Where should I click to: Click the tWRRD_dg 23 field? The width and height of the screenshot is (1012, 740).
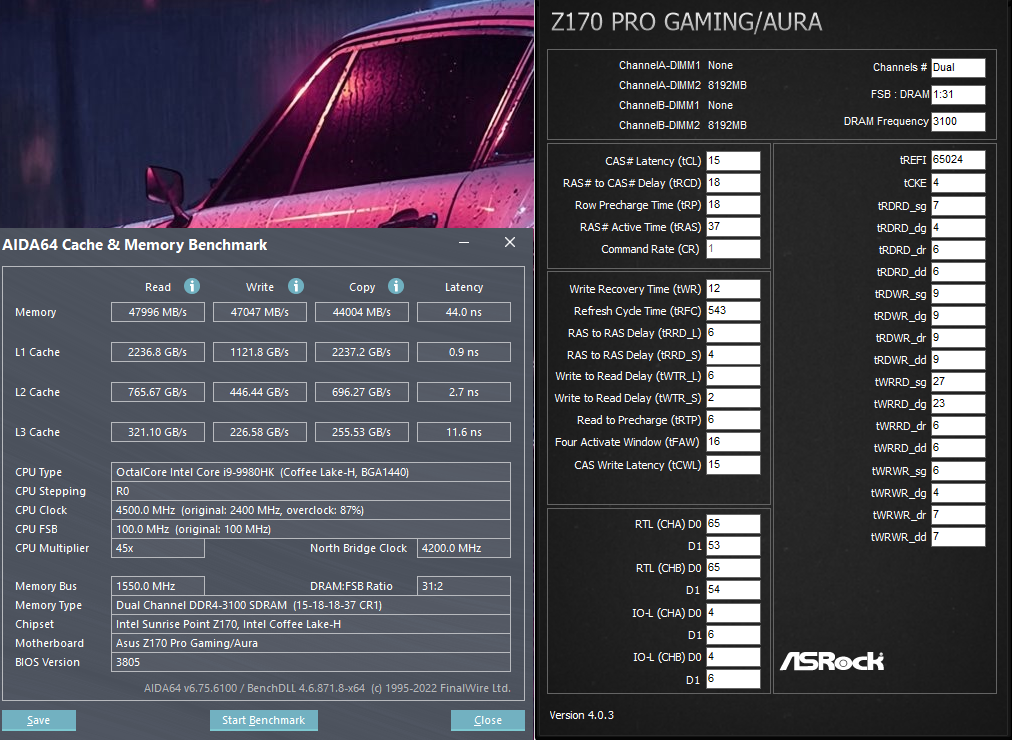tap(958, 403)
